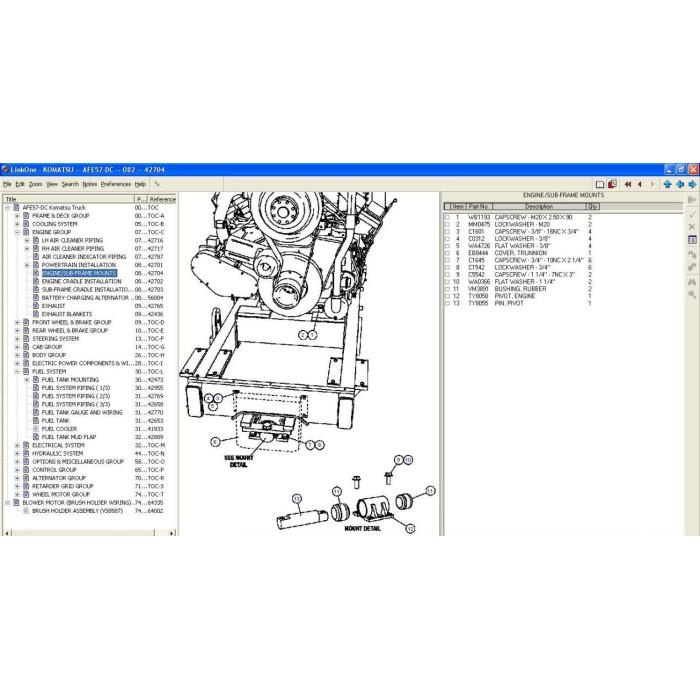This screenshot has width=700, height=700.
Task: Open the Preferences menu
Action: pyautogui.click(x=116, y=184)
